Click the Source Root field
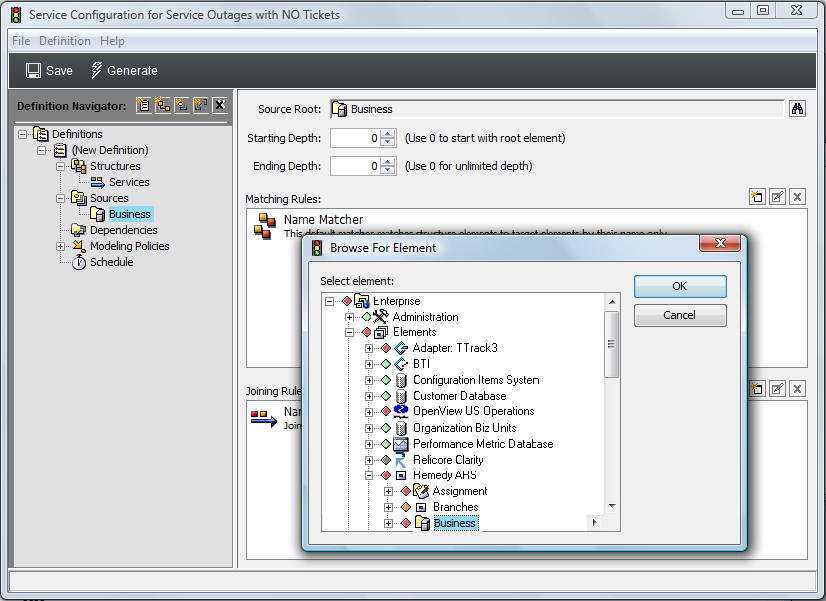826x601 pixels. [557, 109]
